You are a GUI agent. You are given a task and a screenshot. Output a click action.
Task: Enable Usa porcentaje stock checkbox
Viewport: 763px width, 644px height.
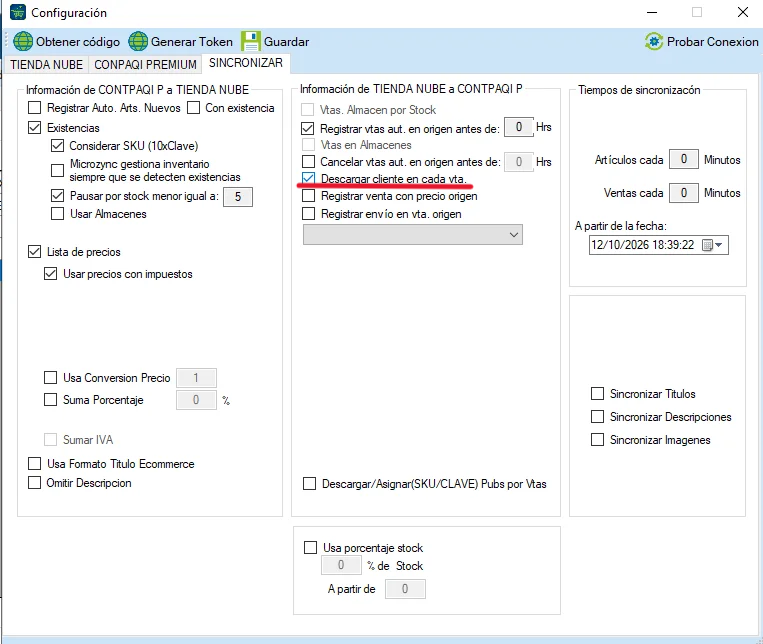pos(310,547)
